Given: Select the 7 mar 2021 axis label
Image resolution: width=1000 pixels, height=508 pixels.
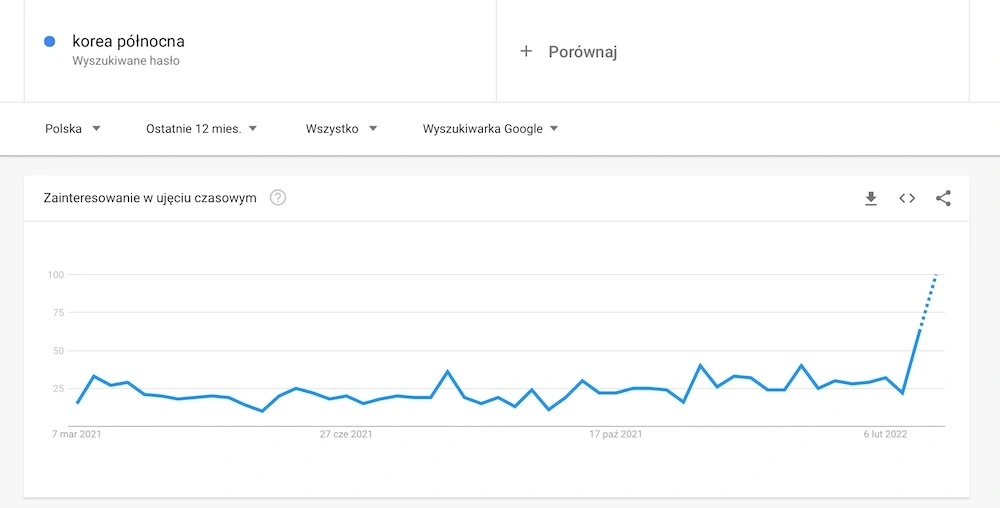Looking at the screenshot, I should 77,434.
